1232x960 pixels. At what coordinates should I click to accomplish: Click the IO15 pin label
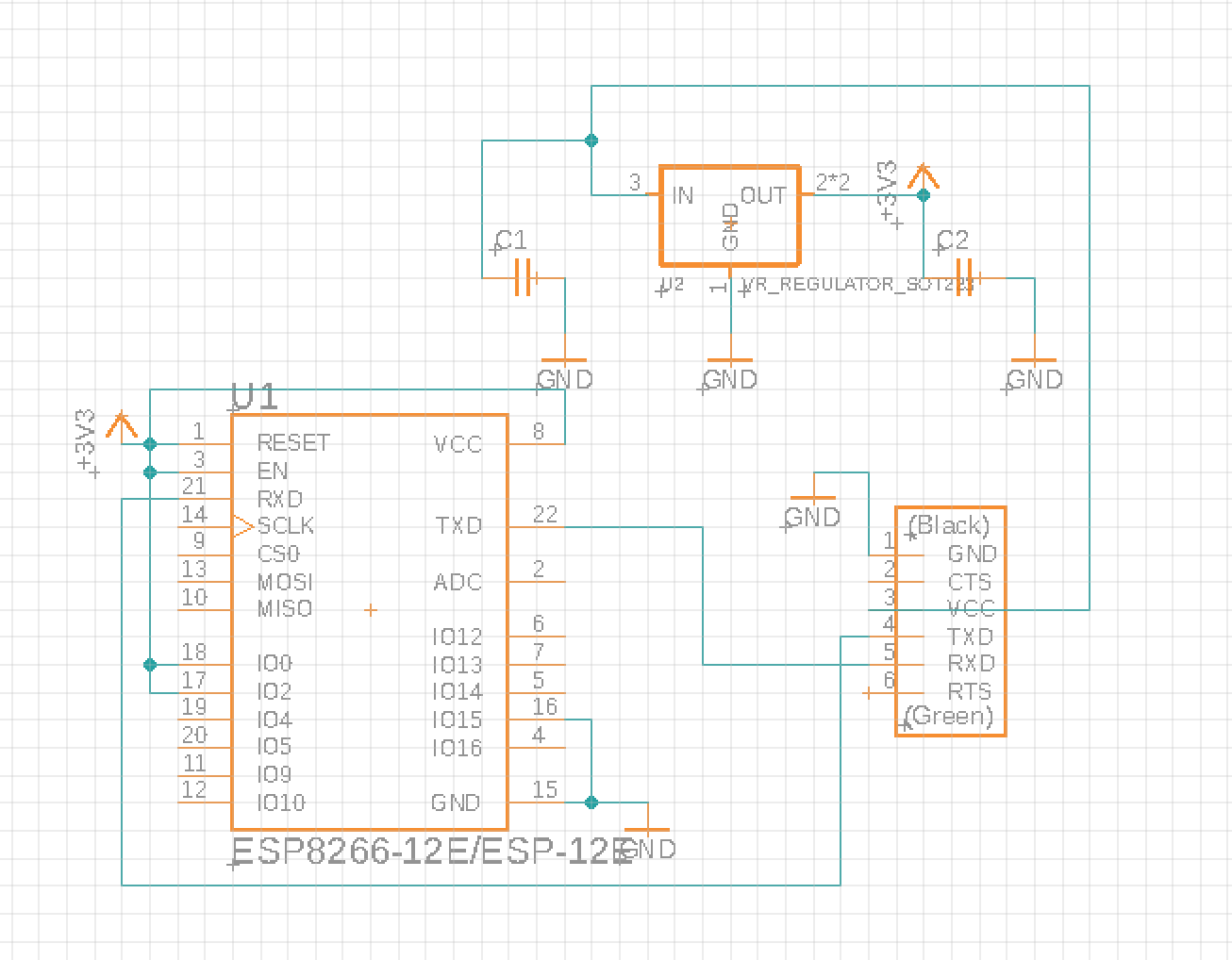tap(458, 720)
